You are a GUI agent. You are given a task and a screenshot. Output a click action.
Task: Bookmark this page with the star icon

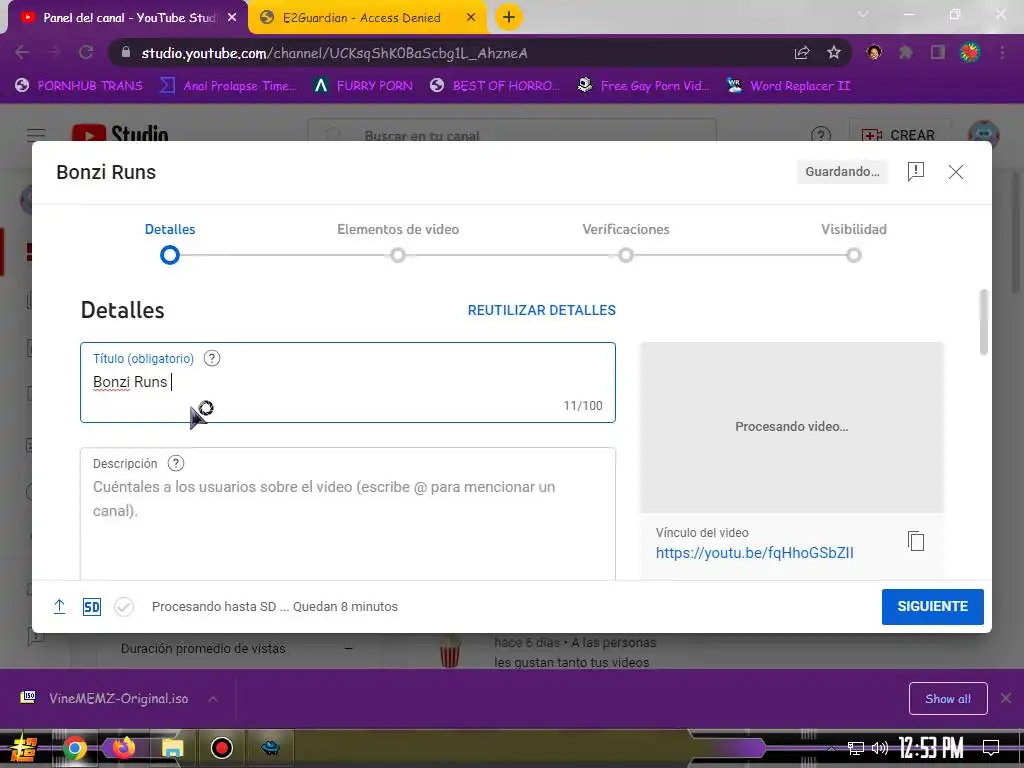[834, 53]
